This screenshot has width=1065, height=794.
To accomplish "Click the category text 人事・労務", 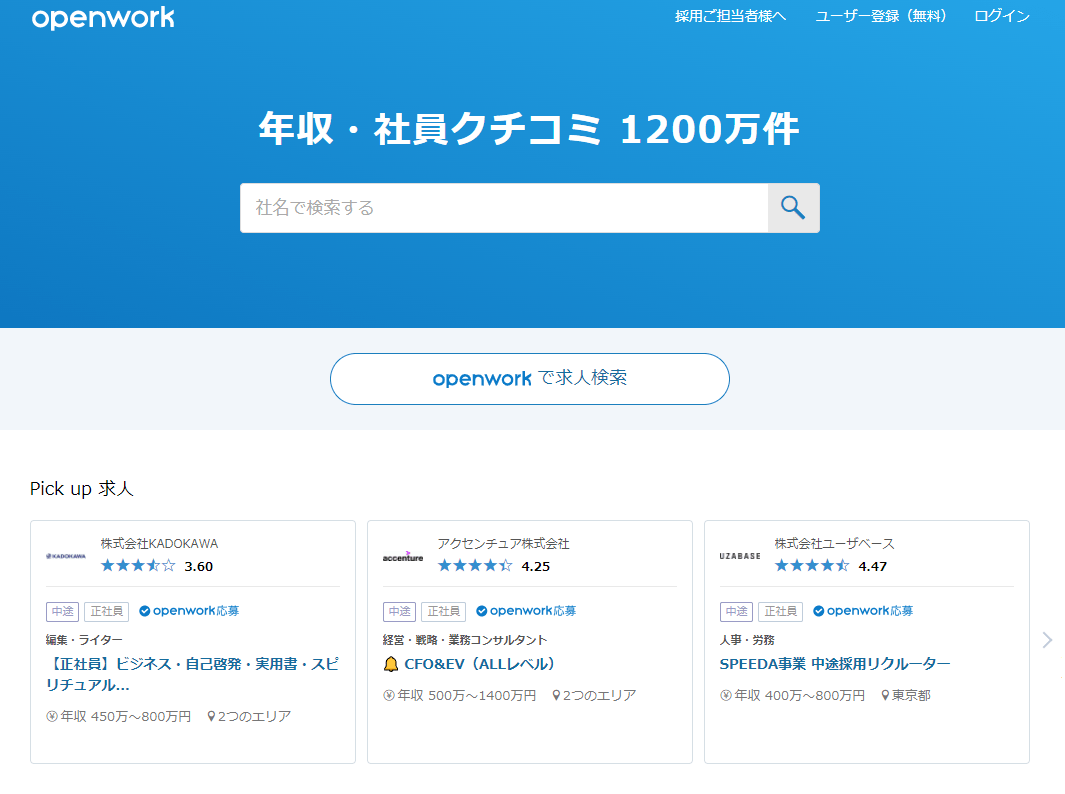I will (747, 640).
